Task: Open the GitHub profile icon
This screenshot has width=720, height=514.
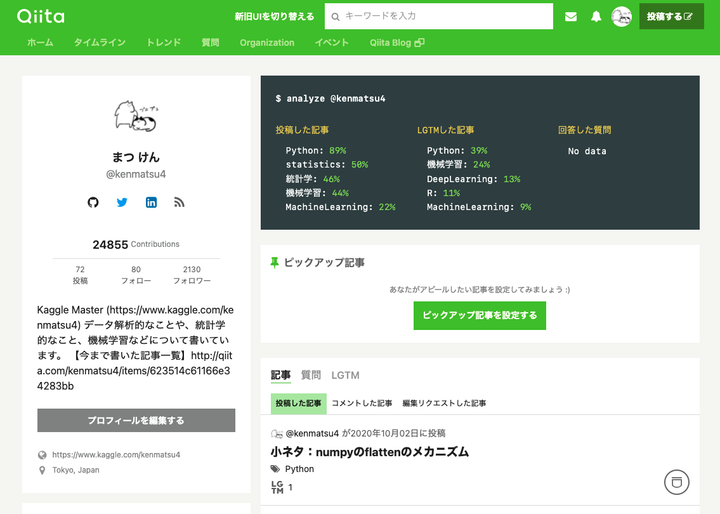Action: (x=93, y=202)
